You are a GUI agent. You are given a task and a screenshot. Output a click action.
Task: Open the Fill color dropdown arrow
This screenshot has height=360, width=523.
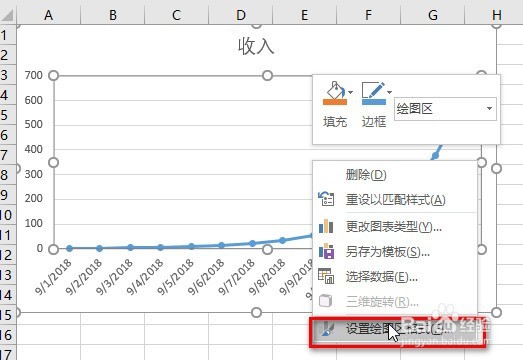(x=350, y=92)
